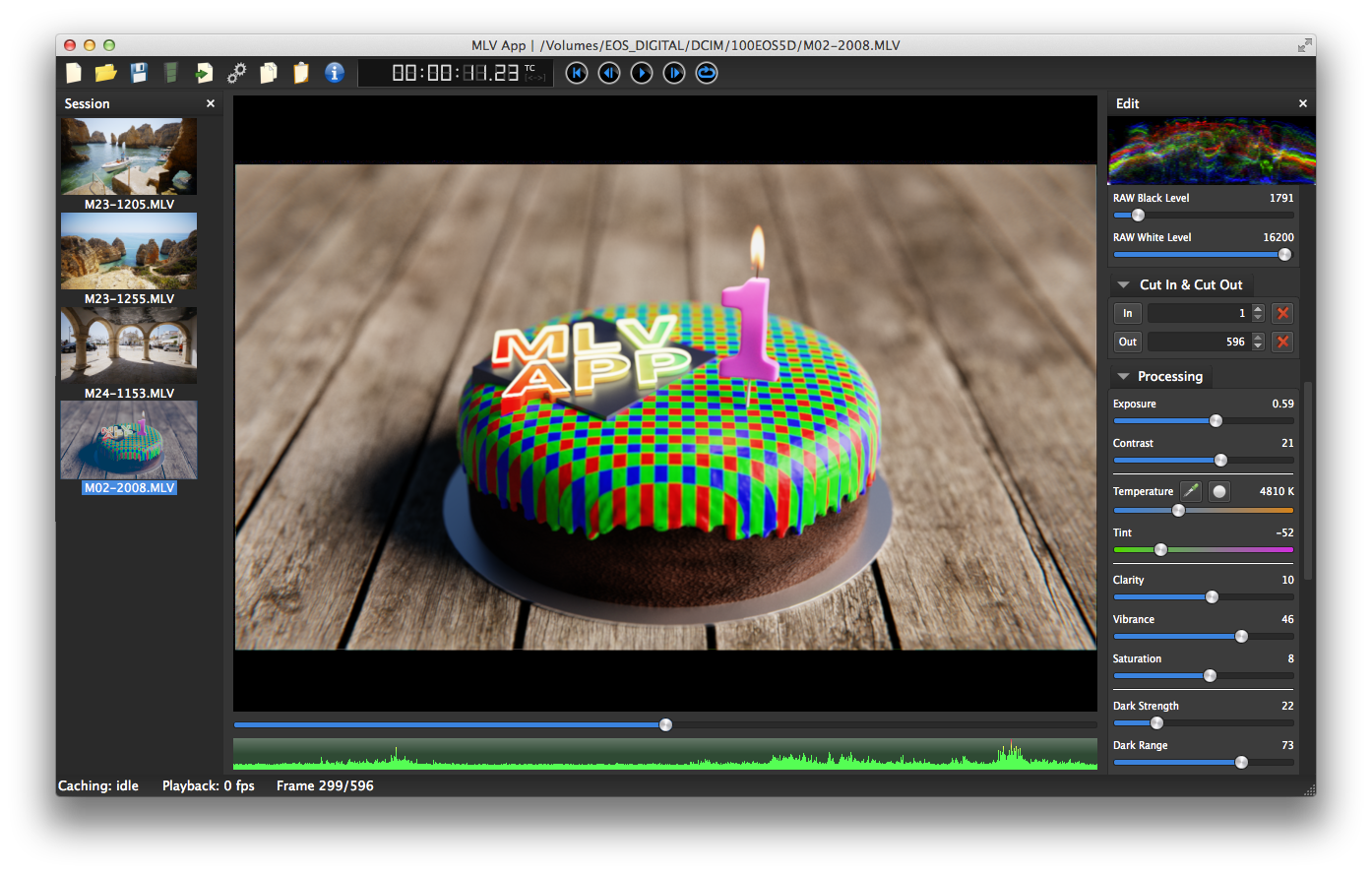Click the timecode display
Screen dimensions: 1372x874
(x=455, y=73)
